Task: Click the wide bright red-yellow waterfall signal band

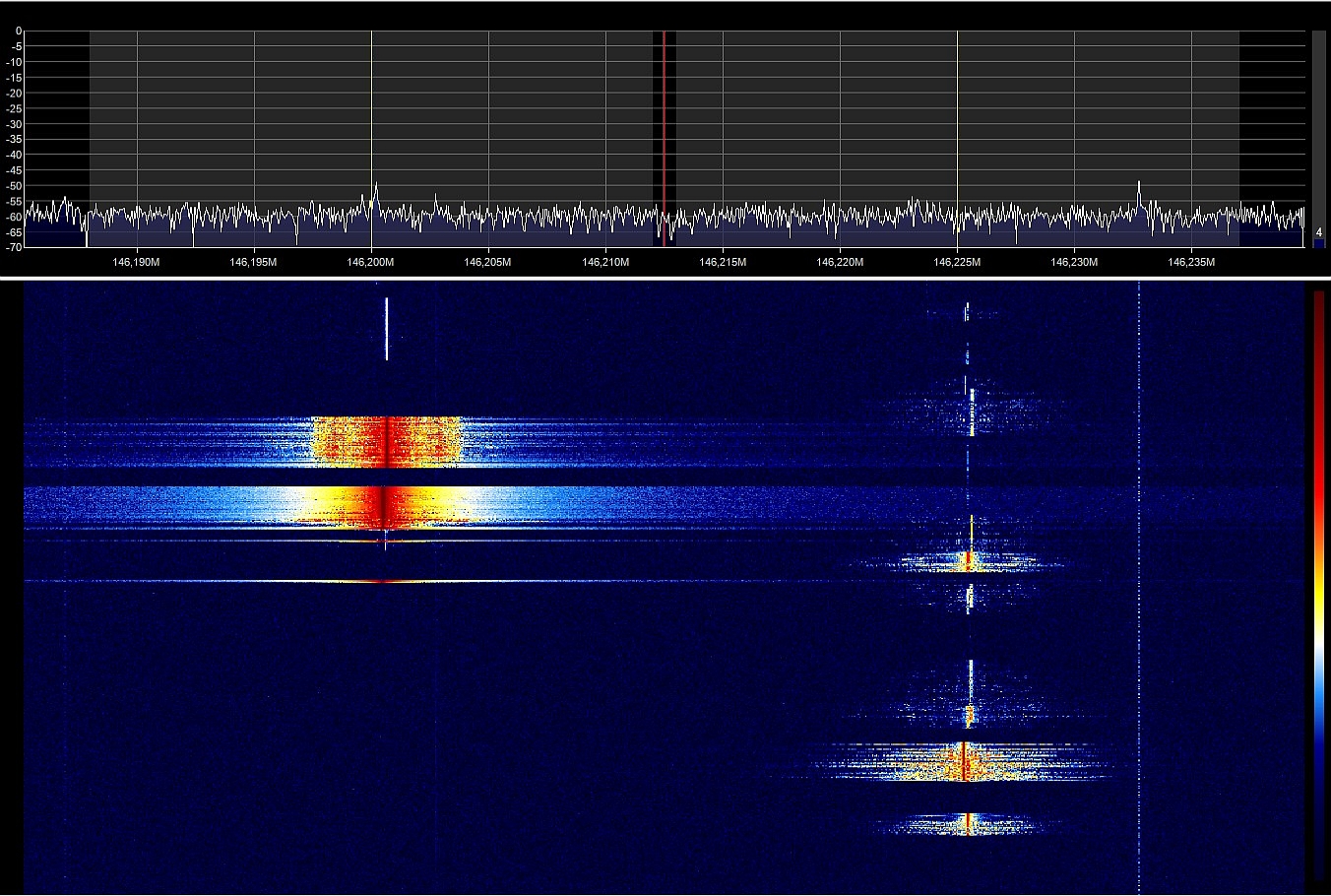Action: click(x=386, y=506)
